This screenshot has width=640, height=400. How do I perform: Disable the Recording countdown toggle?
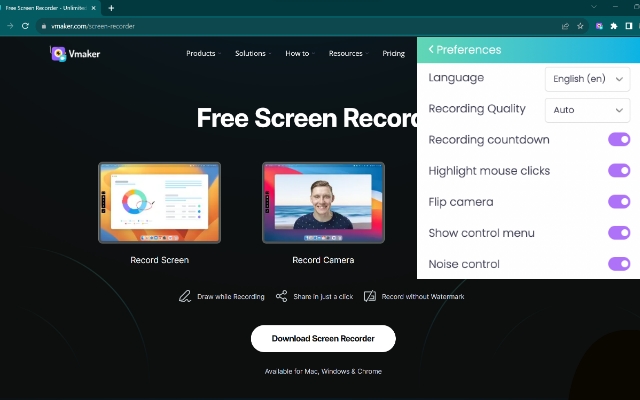(x=619, y=140)
